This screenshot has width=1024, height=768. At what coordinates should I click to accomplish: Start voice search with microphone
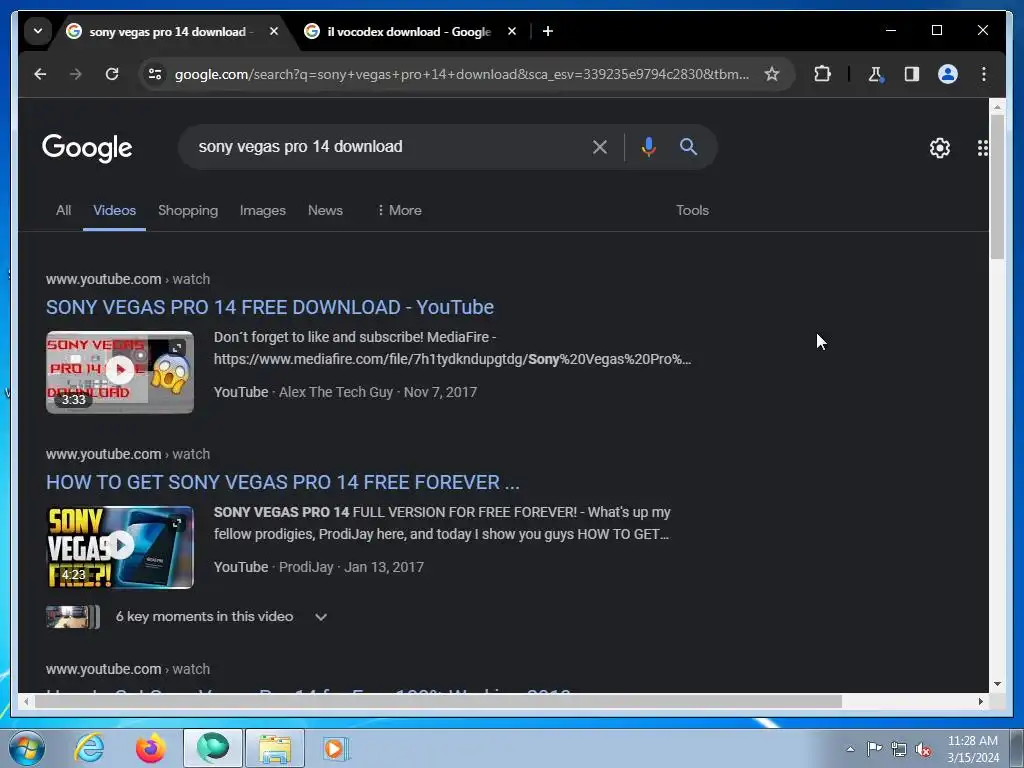648,147
